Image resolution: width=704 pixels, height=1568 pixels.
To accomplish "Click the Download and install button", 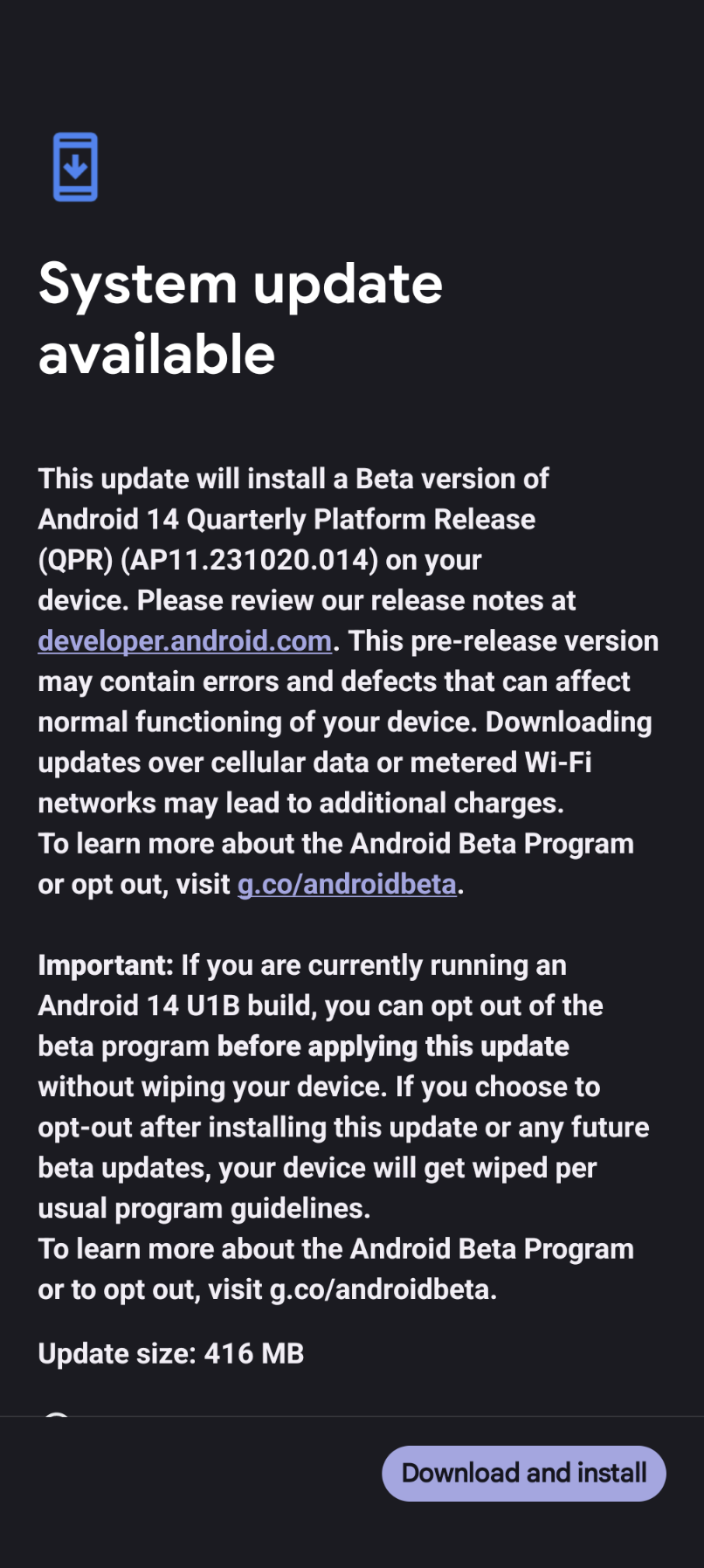I will coord(524,1473).
